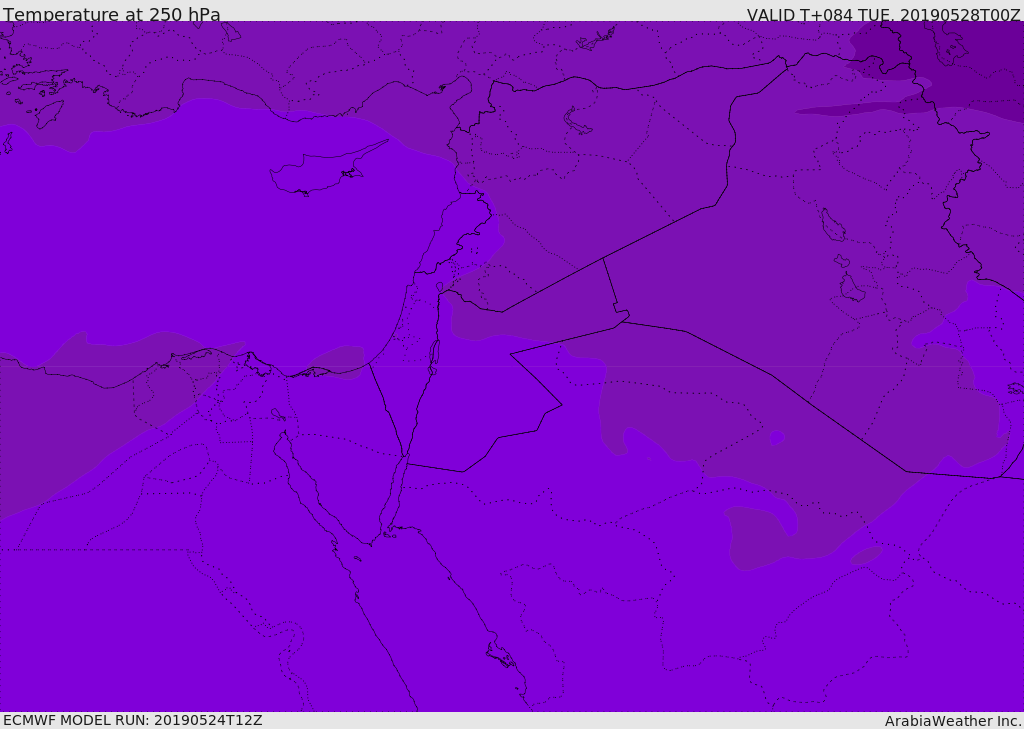Click the 'VALID T+084 TUE. 20190528T00Z' label
The image size is (1024, 729).
884,15
